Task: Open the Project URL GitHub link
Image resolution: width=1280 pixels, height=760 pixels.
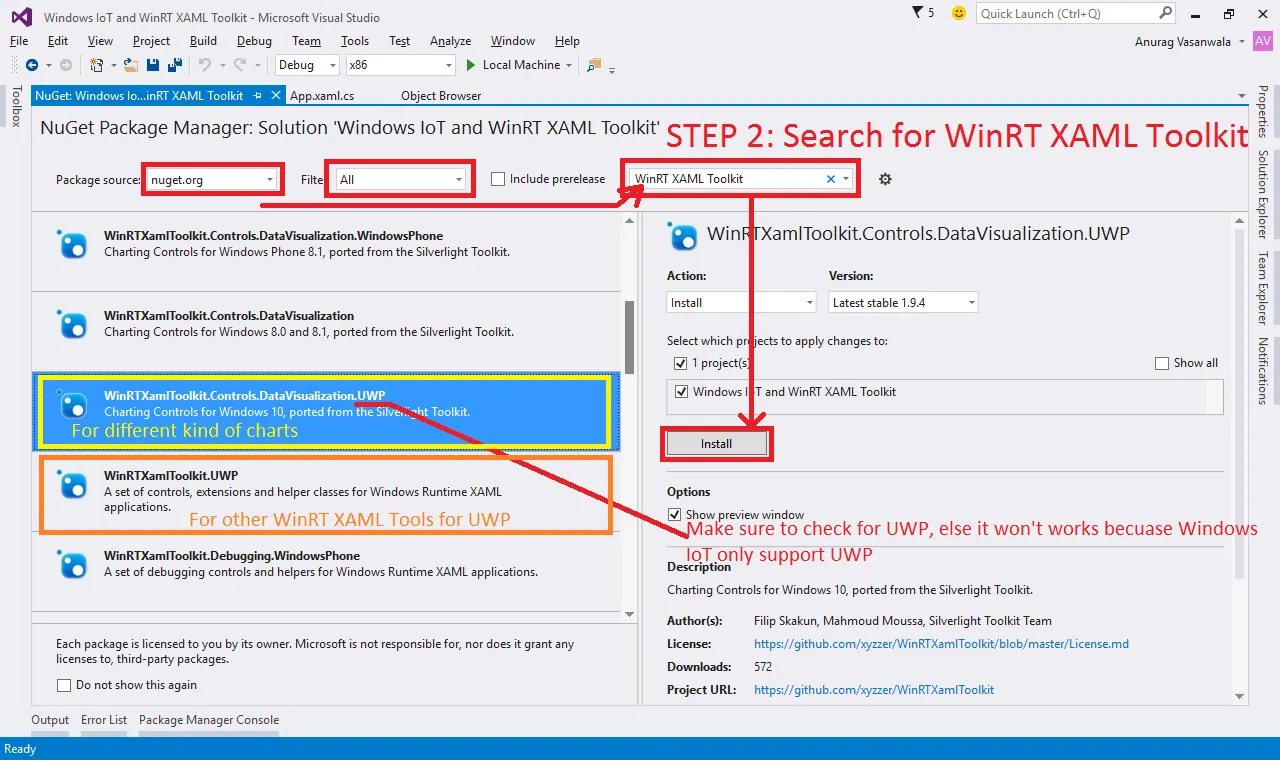Action: coord(874,690)
